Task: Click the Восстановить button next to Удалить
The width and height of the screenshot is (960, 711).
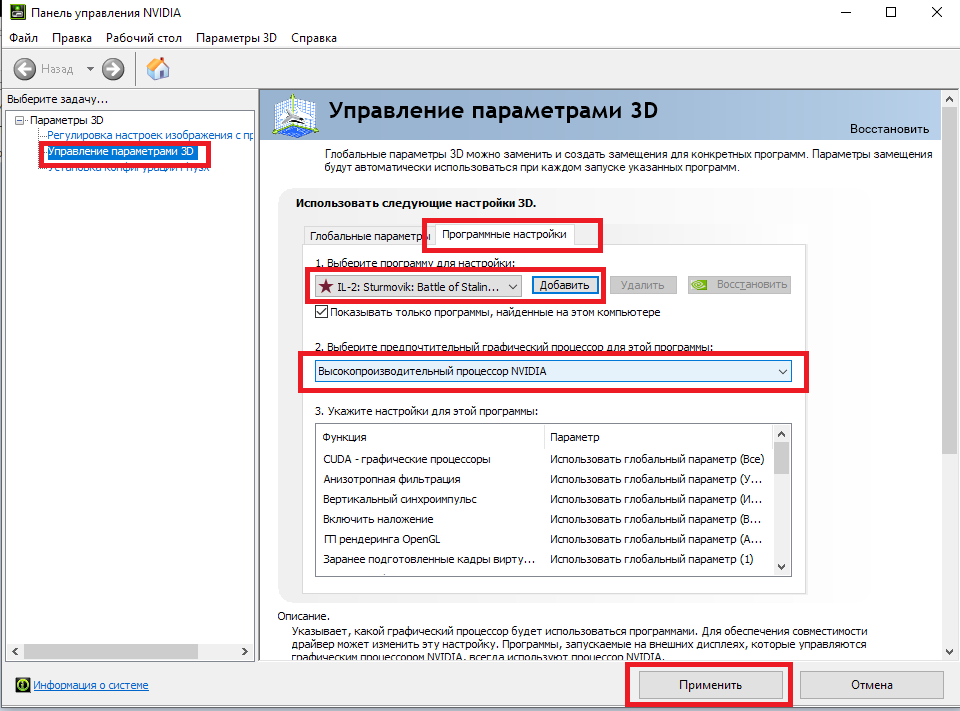Action: click(x=739, y=285)
